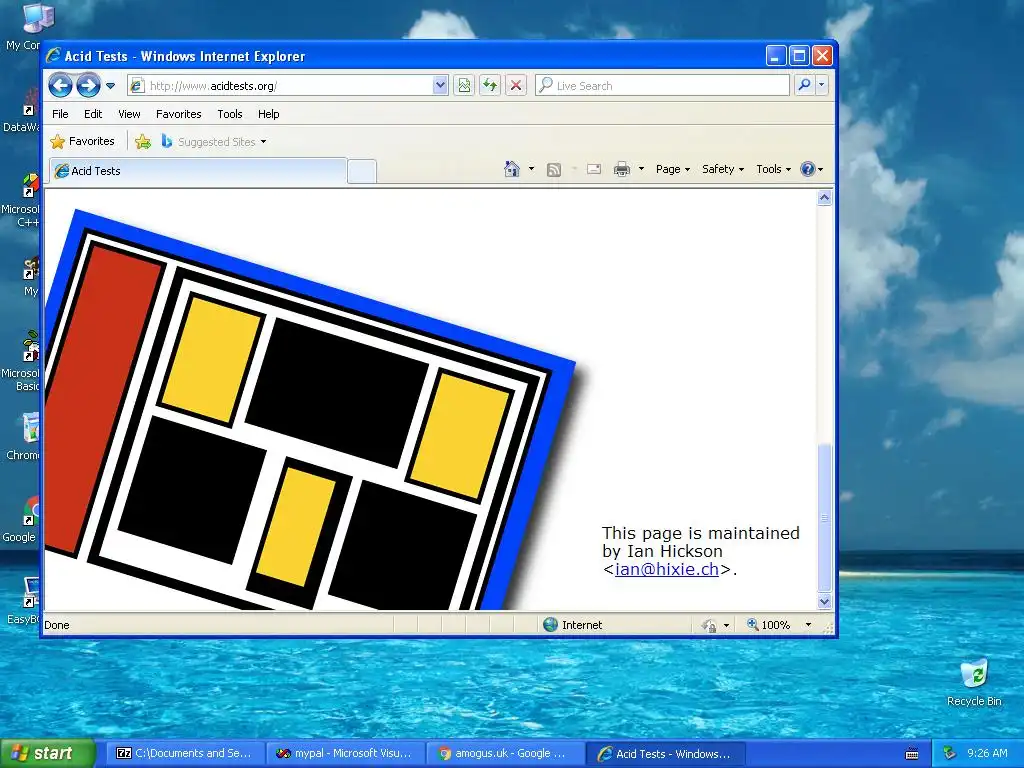1024x768 pixels.
Task: Open the Help menu
Action: (x=268, y=114)
